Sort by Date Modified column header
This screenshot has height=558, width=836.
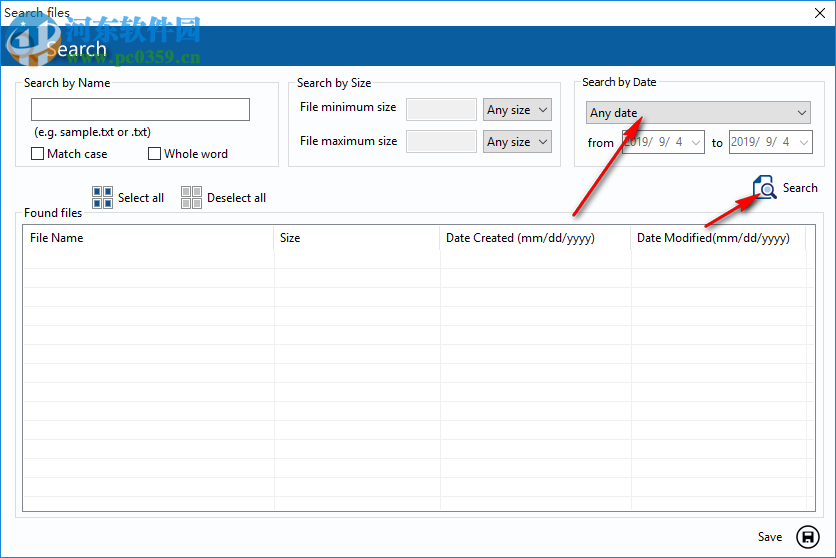[718, 238]
